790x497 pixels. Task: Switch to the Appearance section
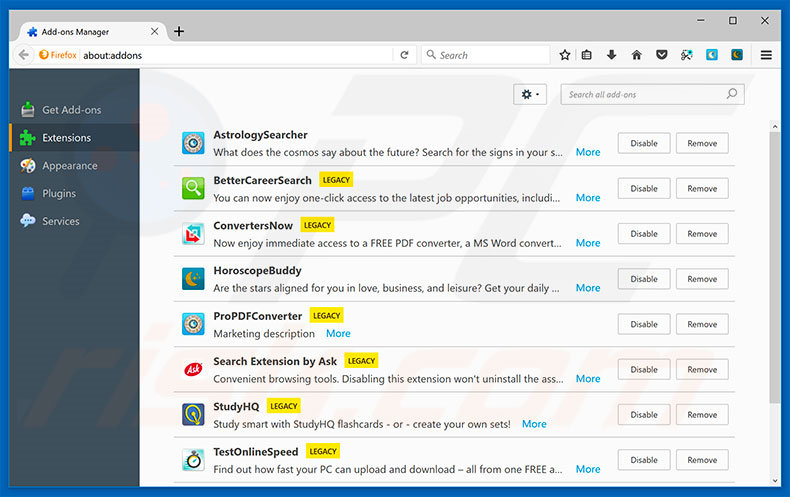(x=69, y=166)
